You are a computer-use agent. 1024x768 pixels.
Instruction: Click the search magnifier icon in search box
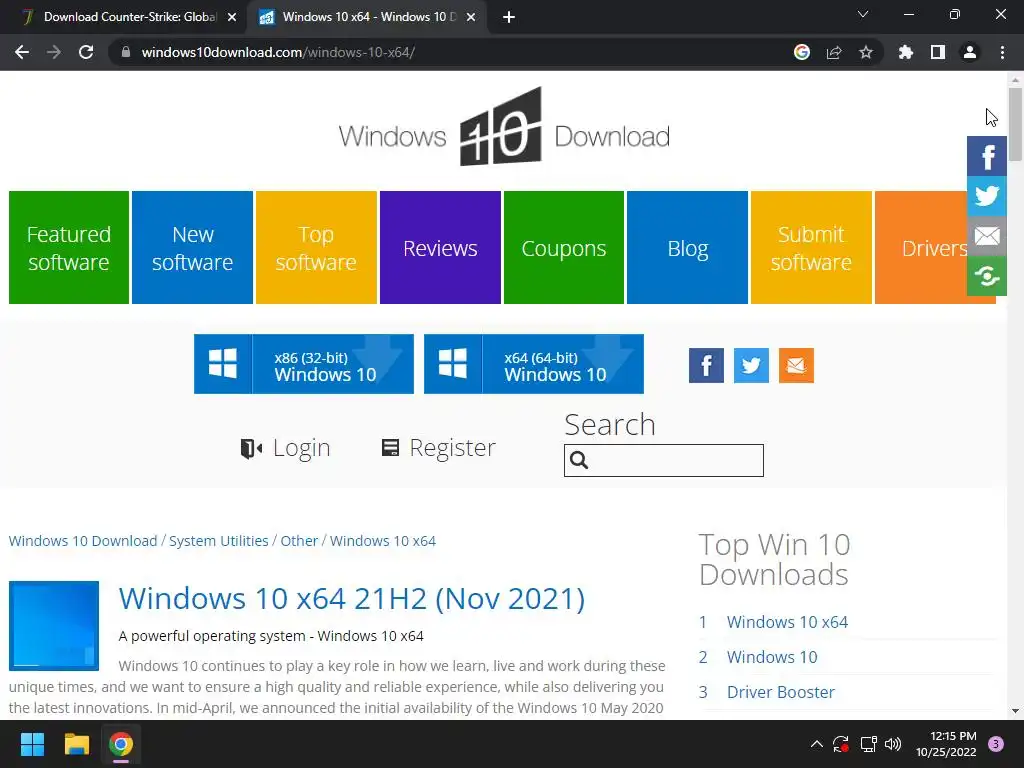[x=579, y=460]
